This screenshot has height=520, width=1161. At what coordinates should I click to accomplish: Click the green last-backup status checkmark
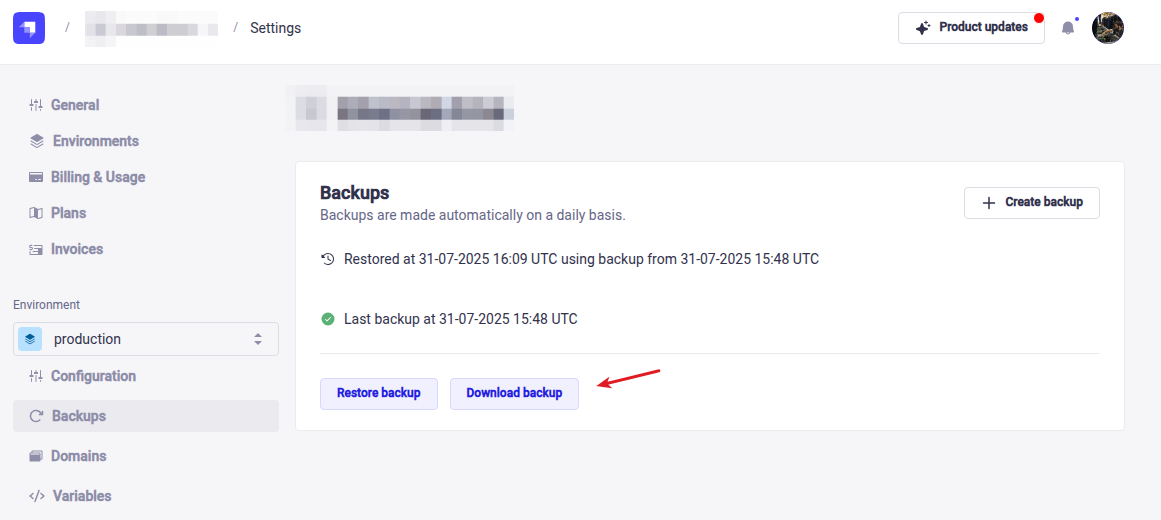coord(328,319)
